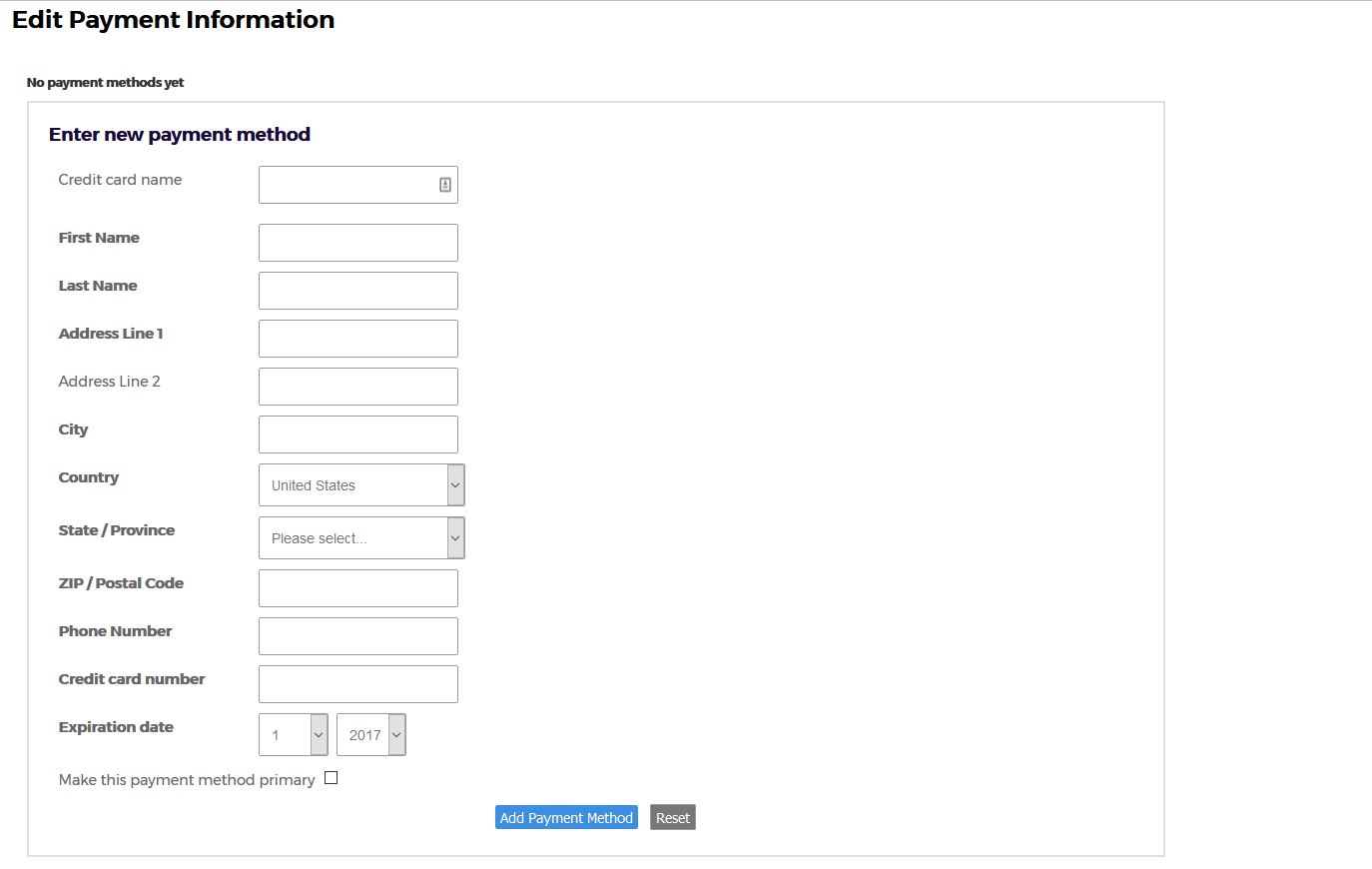The image size is (1372, 869).
Task: Click the Add Payment Method button
Action: point(566,817)
